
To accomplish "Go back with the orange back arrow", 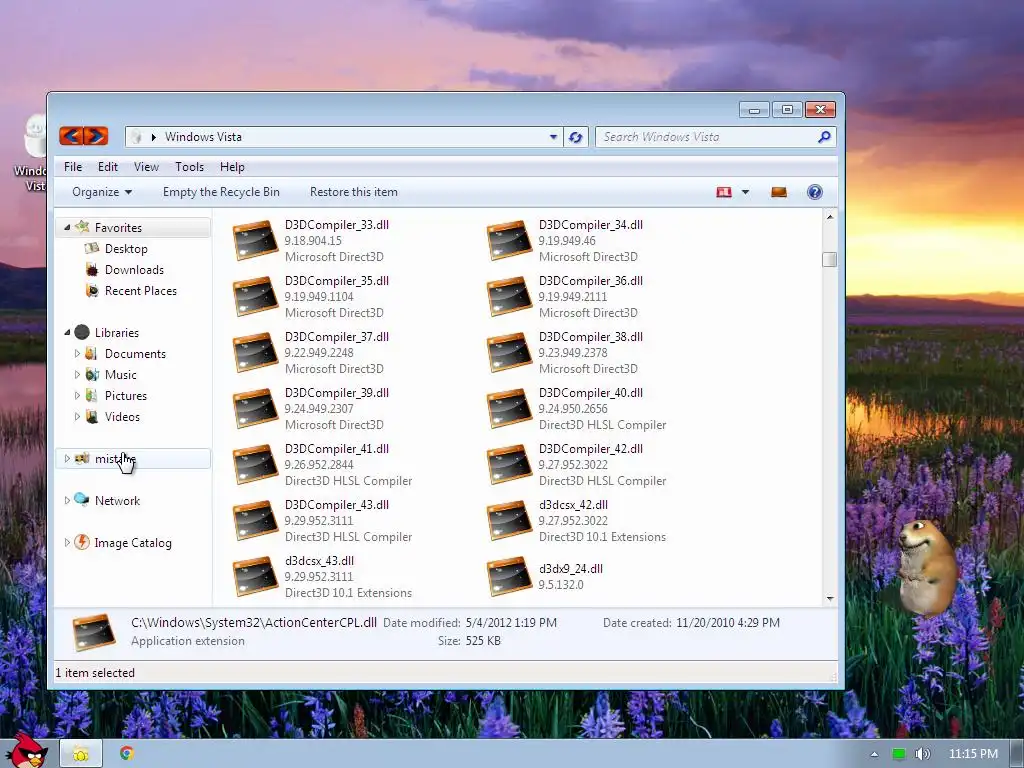I will 71,136.
